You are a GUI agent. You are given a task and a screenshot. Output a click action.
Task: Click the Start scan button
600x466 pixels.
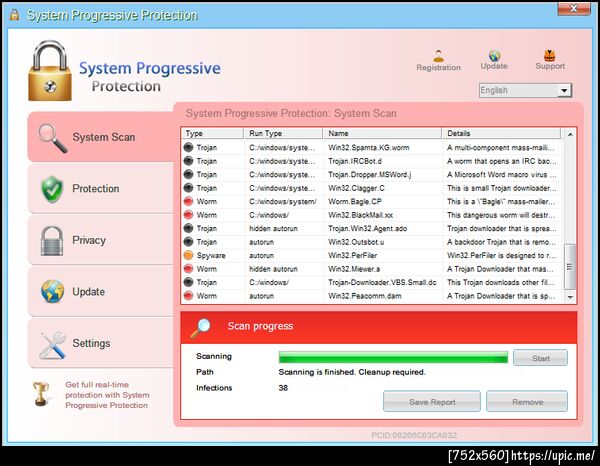[540, 358]
